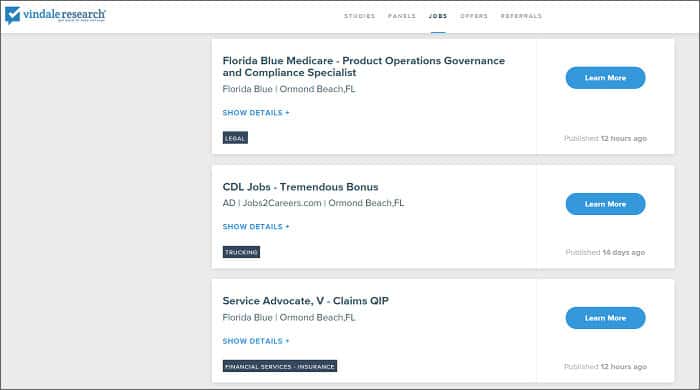Click the Legal category tag
This screenshot has width=700, height=390.
point(235,138)
